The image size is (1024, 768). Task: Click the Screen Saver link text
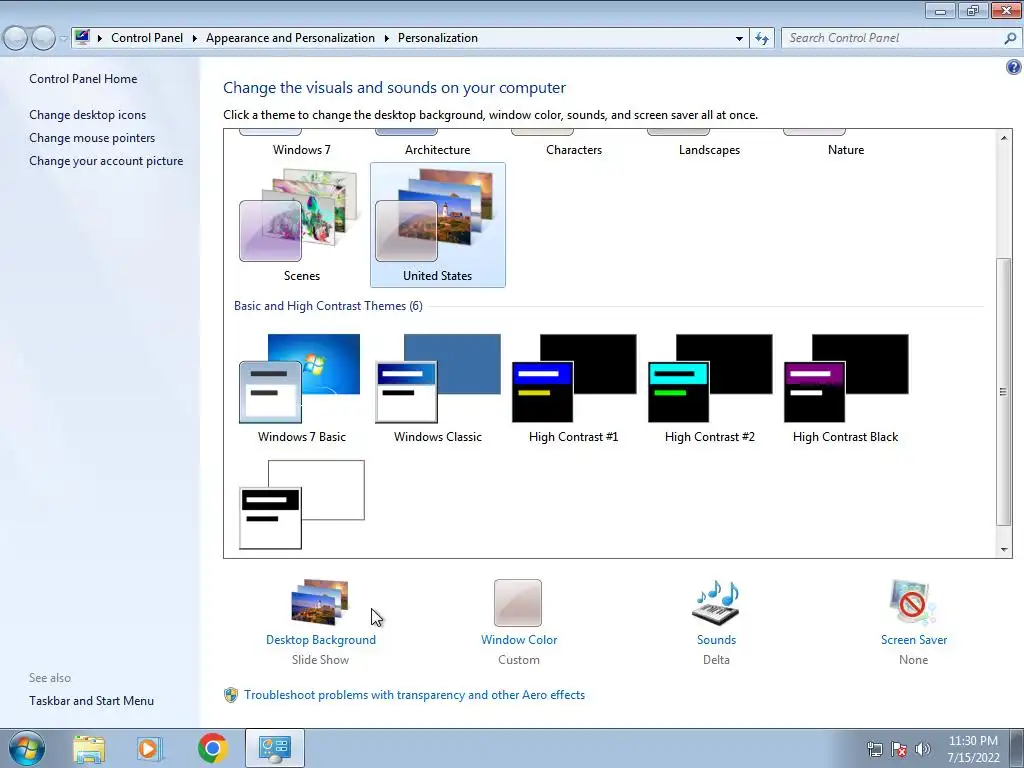click(x=914, y=640)
